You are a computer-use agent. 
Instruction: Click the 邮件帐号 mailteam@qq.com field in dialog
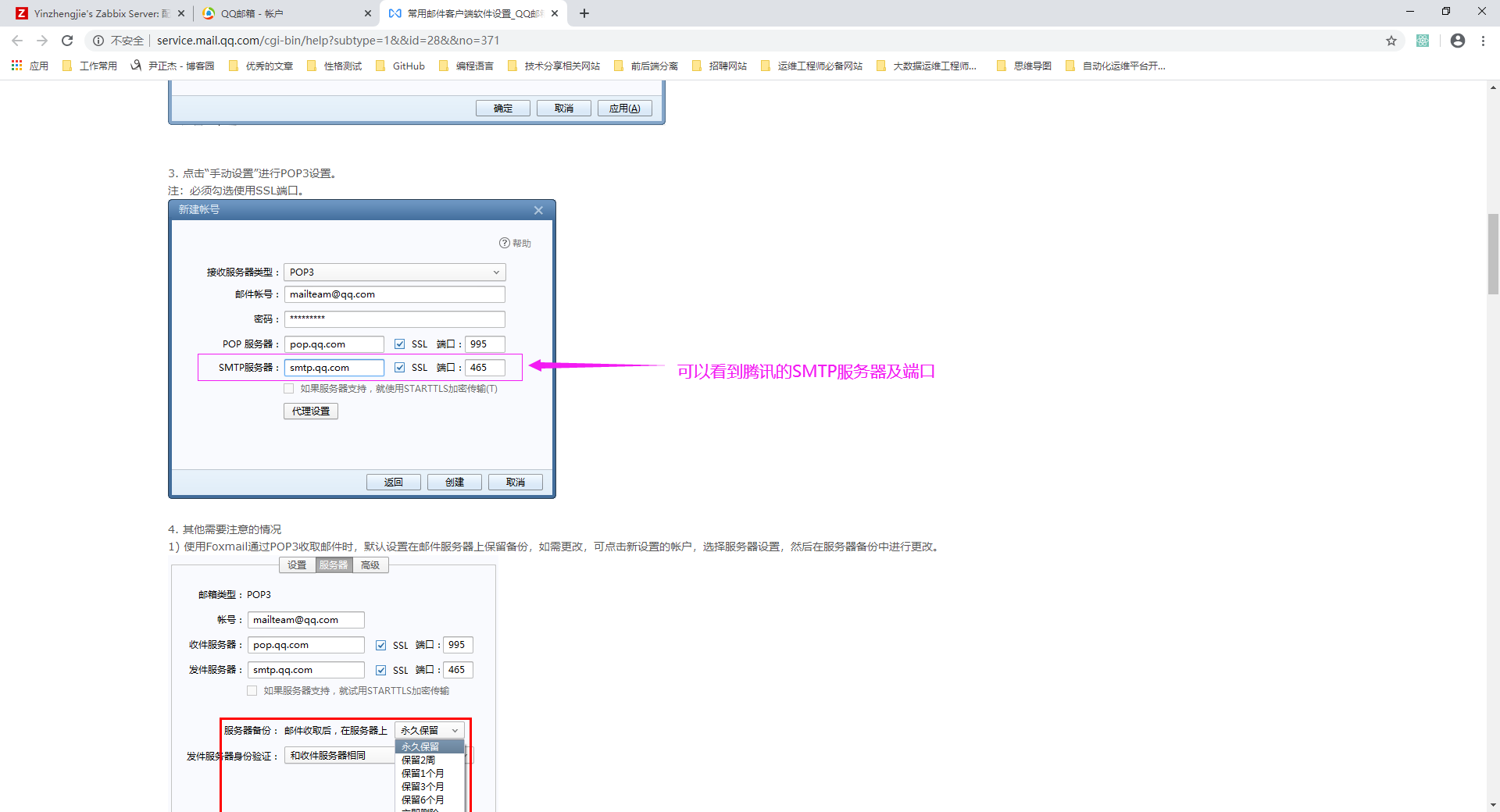point(395,294)
